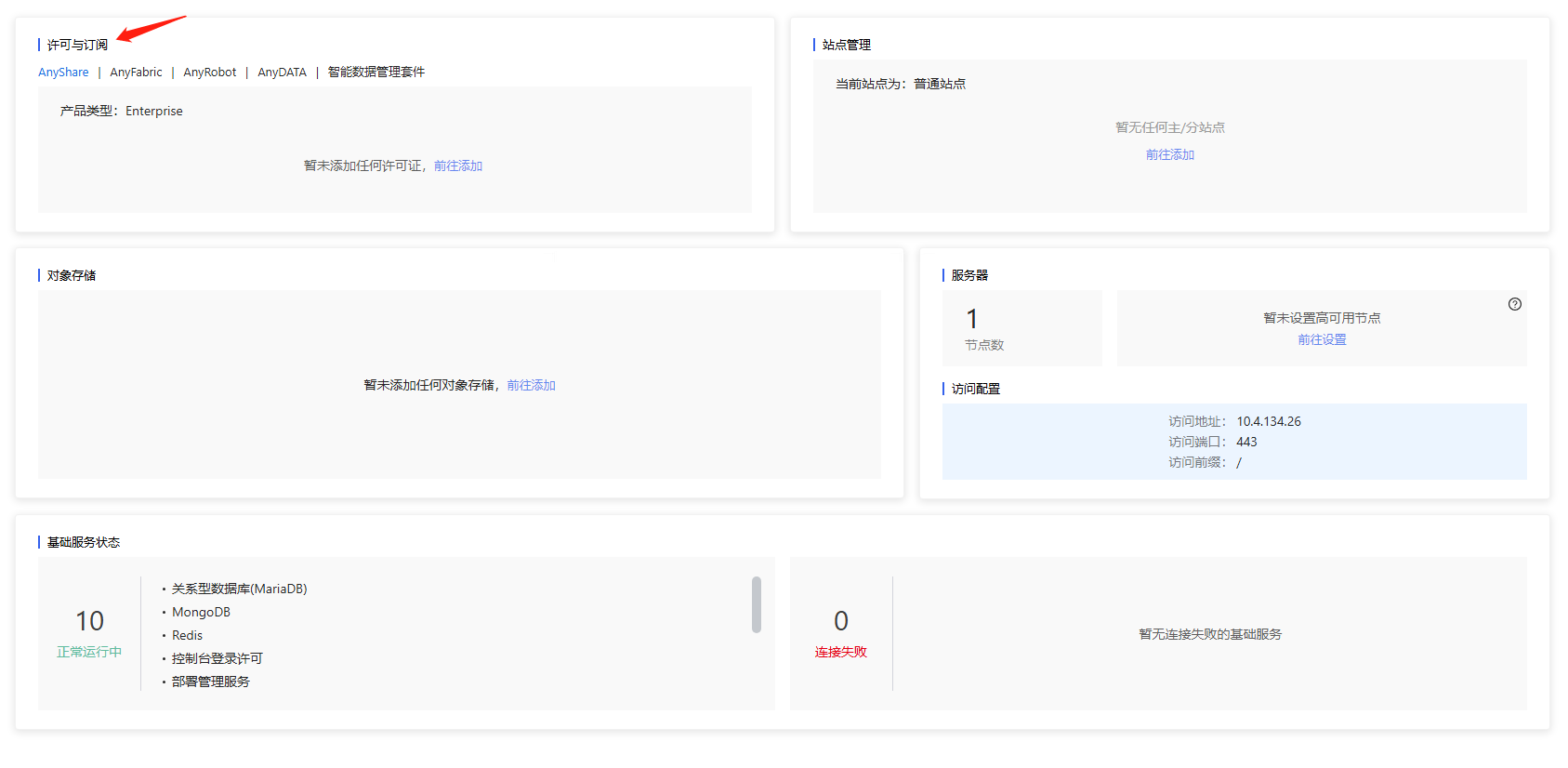The height and width of the screenshot is (768, 1568).
Task: Click the 暂无任何主/分站点 message
Action: point(1170,127)
